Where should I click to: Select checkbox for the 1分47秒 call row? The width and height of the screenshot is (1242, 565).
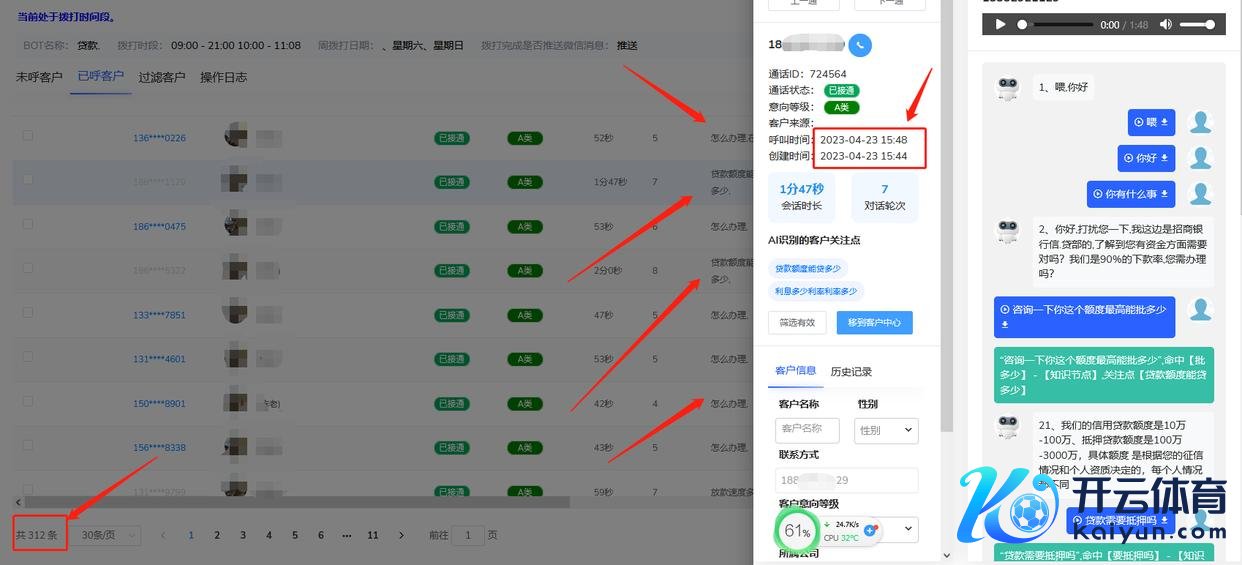coord(28,180)
